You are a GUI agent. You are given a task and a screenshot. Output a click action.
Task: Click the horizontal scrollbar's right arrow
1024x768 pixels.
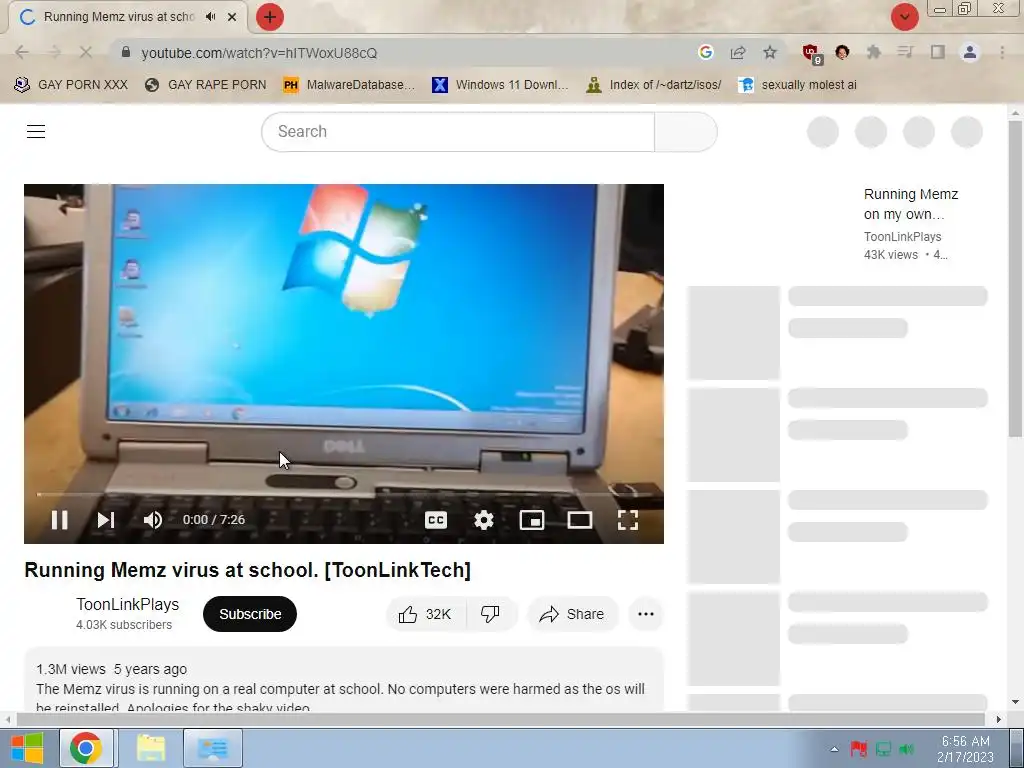click(x=999, y=719)
